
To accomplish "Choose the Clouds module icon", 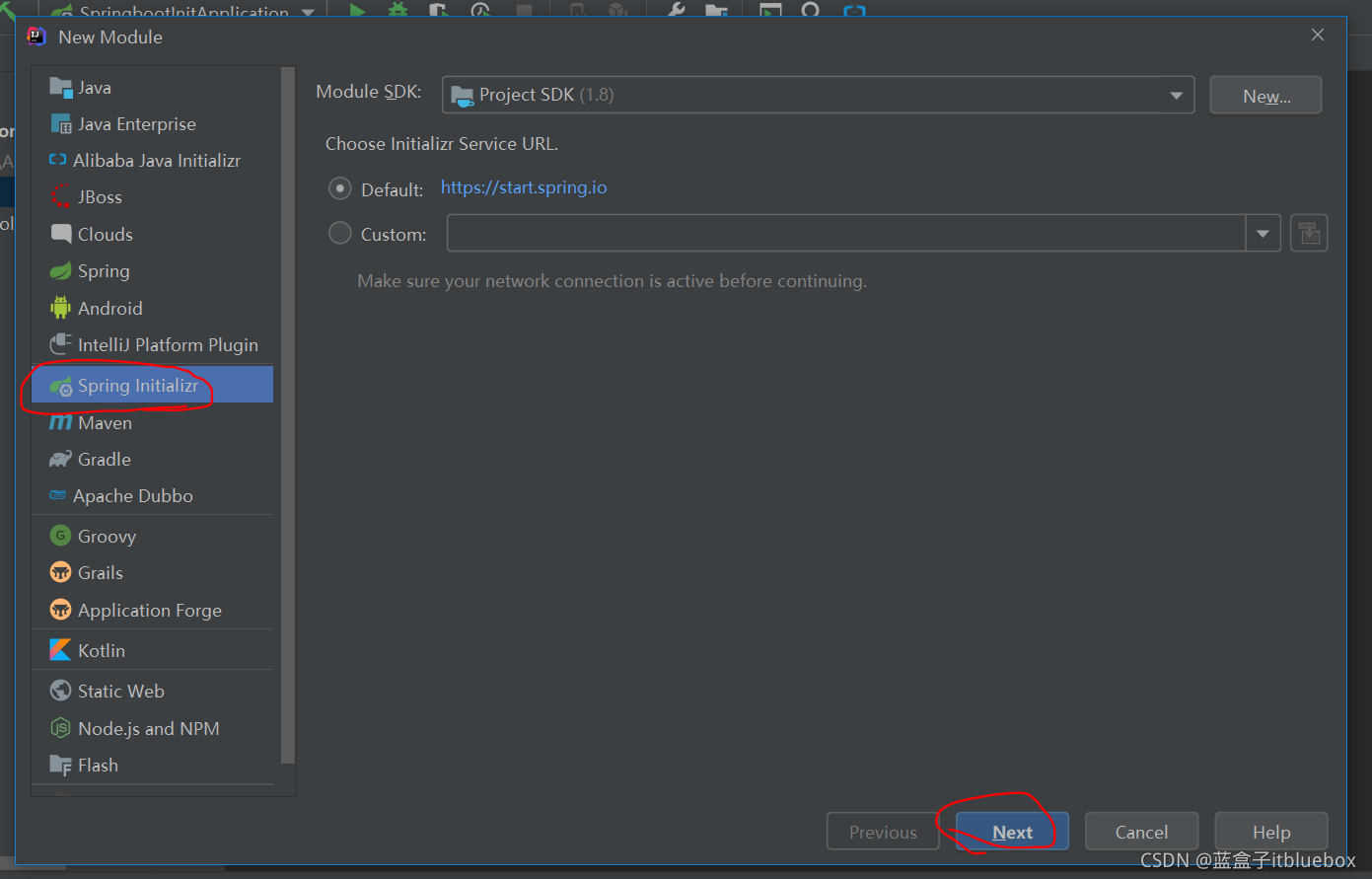I will pyautogui.click(x=60, y=234).
